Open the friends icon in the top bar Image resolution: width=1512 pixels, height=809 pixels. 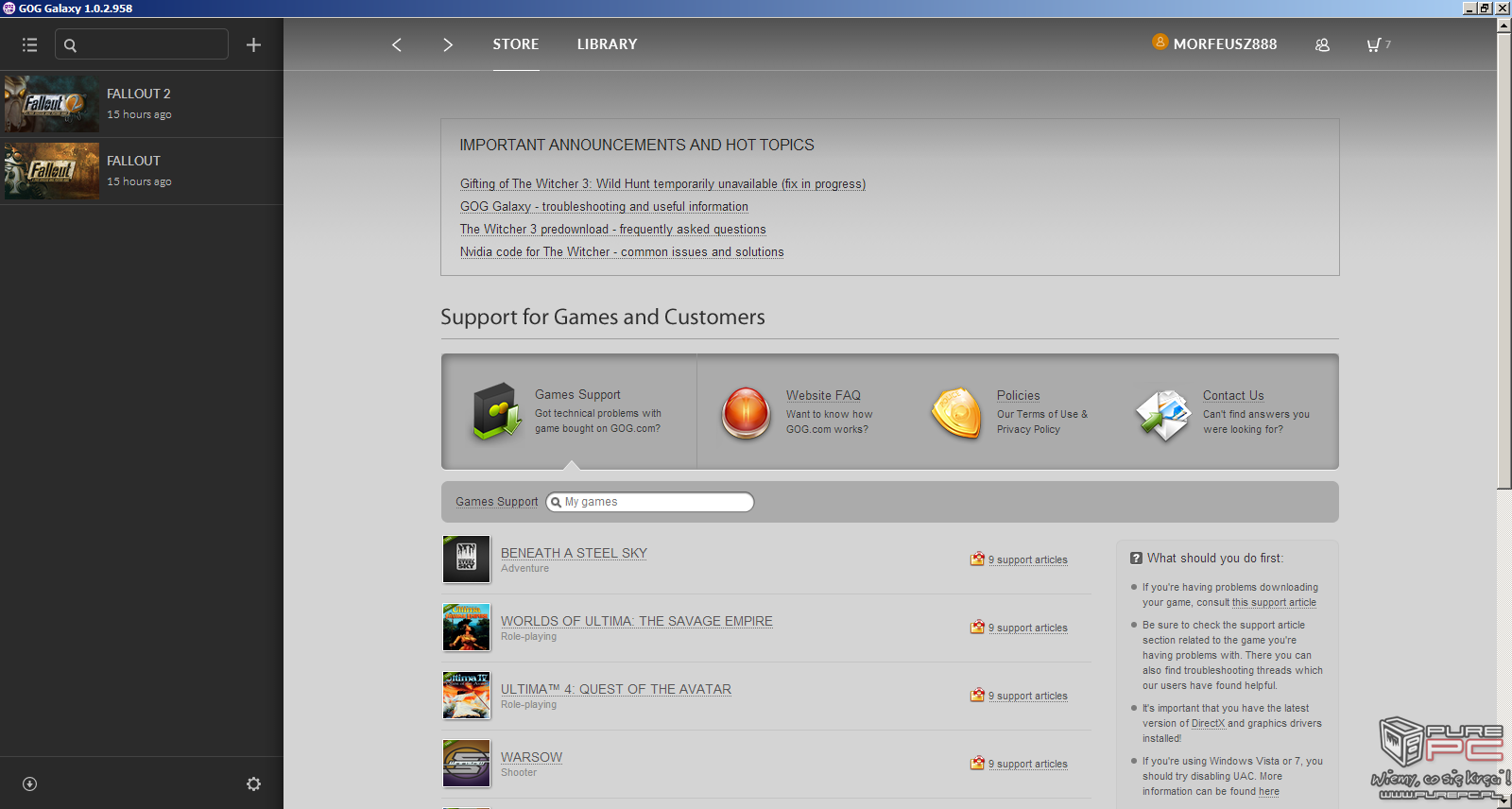pyautogui.click(x=1322, y=44)
